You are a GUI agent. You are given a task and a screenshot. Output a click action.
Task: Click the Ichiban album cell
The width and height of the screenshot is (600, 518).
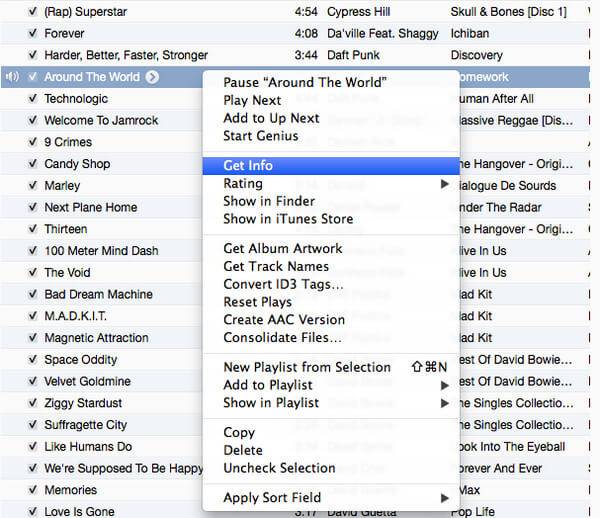[470, 34]
